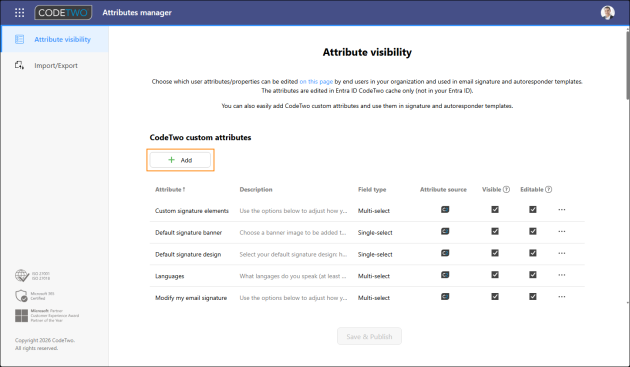Click the Editable column help icon

(x=548, y=189)
